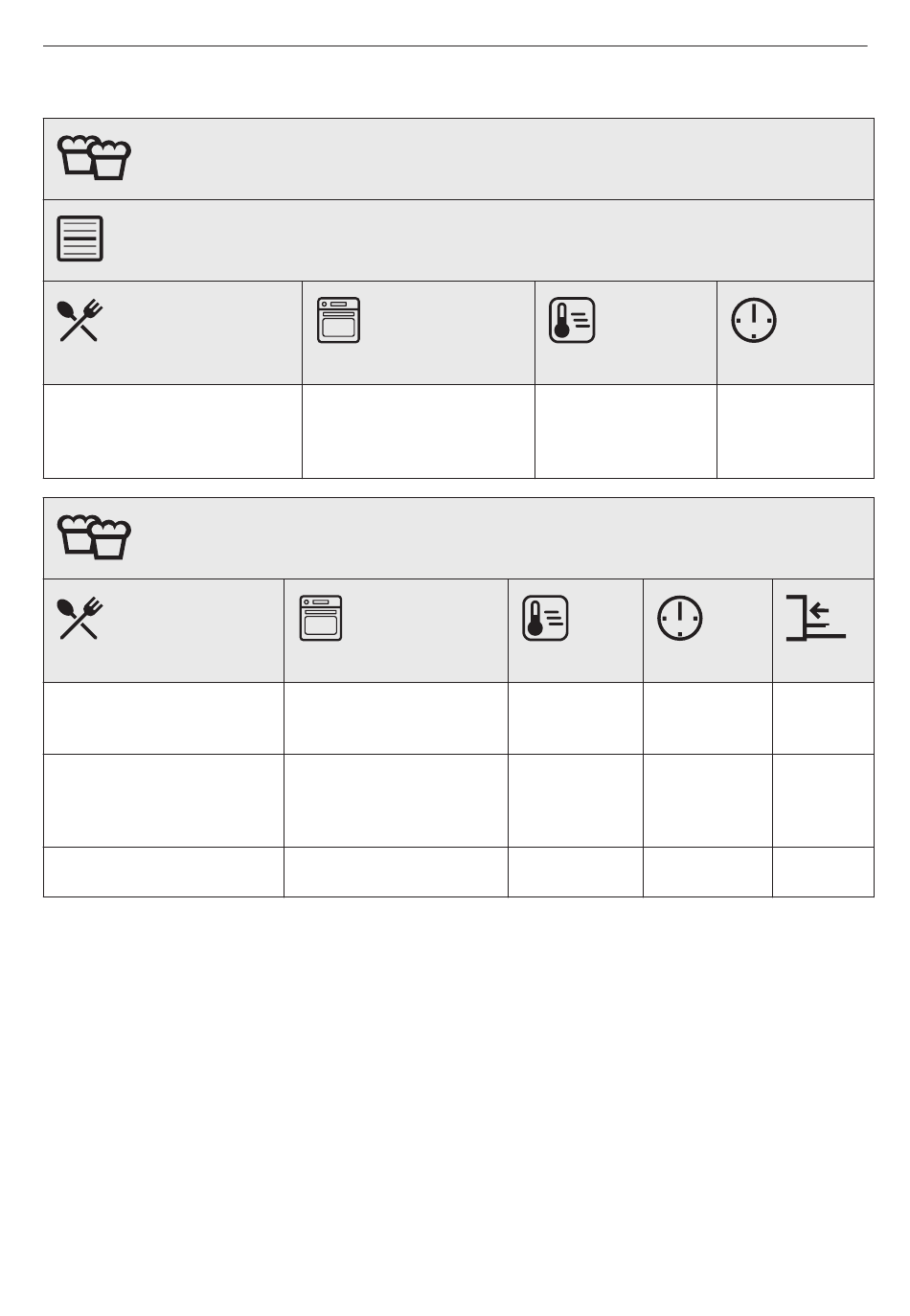Click the muffins icon in the first table header
910x1316 pixels.
coord(94,158)
